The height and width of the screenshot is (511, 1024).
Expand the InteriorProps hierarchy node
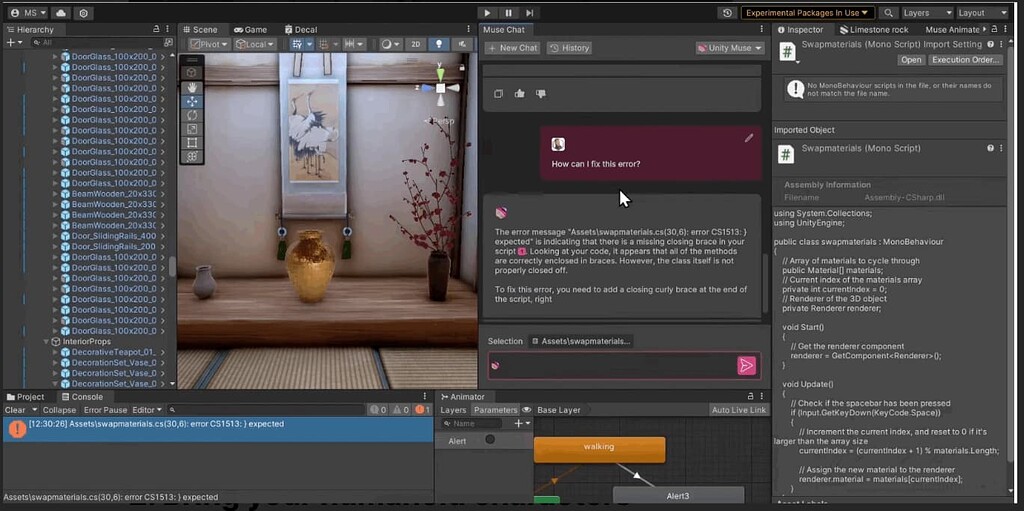click(x=46, y=341)
